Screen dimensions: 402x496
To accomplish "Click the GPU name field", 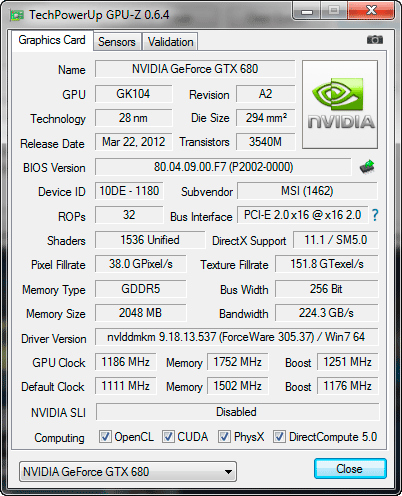I will [195, 69].
